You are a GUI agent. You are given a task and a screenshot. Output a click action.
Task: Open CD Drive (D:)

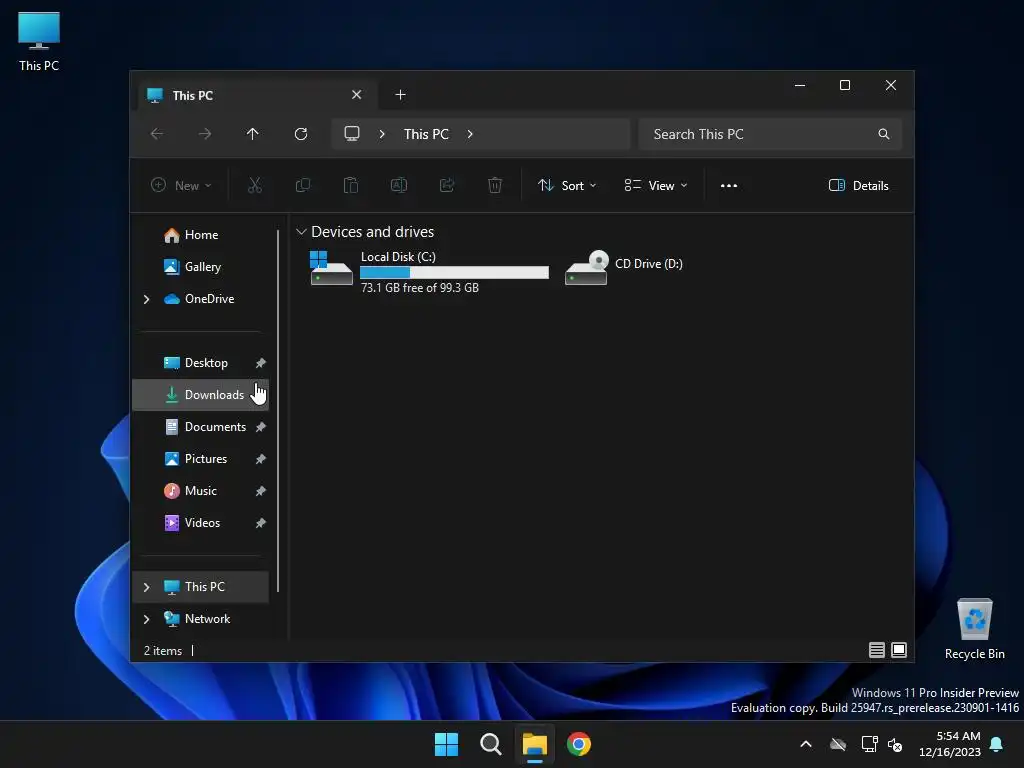624,268
